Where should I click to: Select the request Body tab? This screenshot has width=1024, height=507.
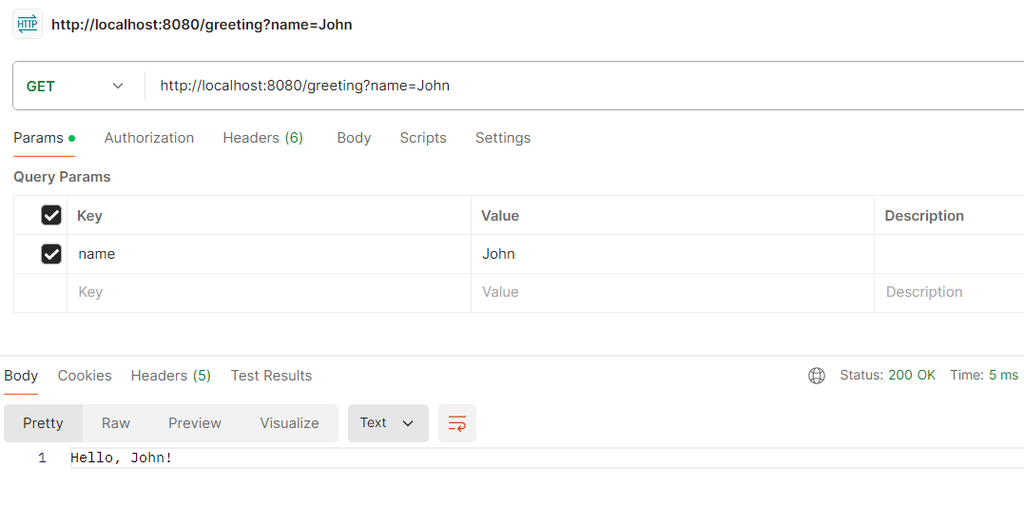tap(354, 138)
